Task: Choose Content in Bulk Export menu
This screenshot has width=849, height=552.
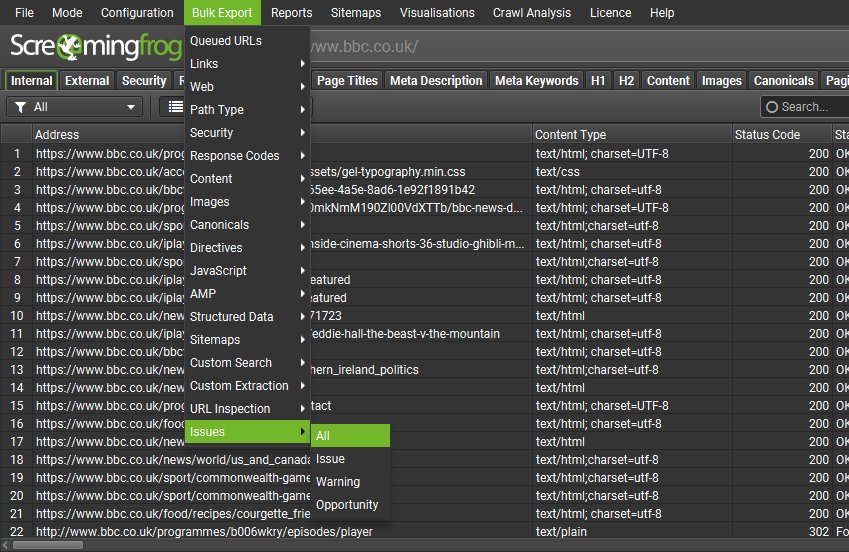Action: pos(247,179)
